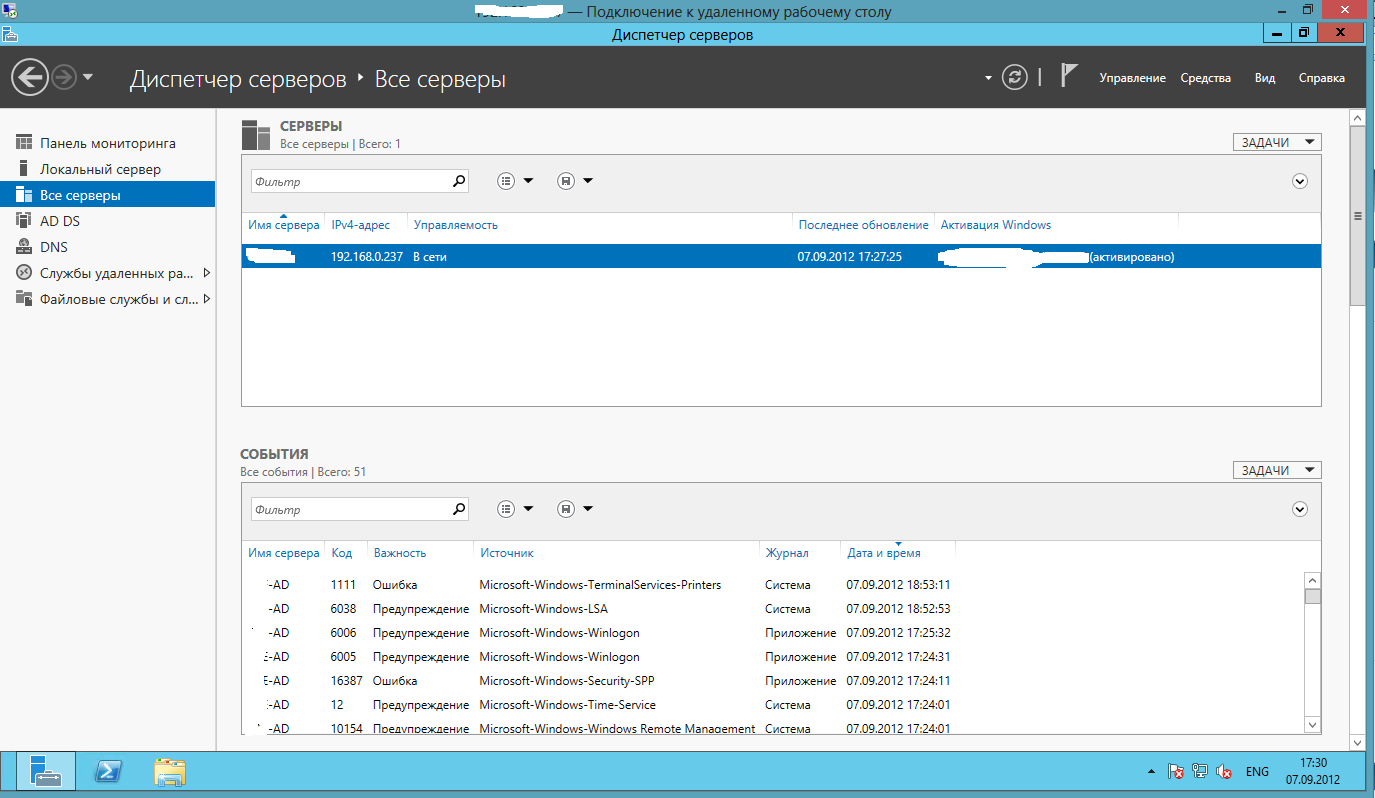The width and height of the screenshot is (1375, 798).
Task: Open File Explorer from the taskbar
Action: click(x=169, y=771)
